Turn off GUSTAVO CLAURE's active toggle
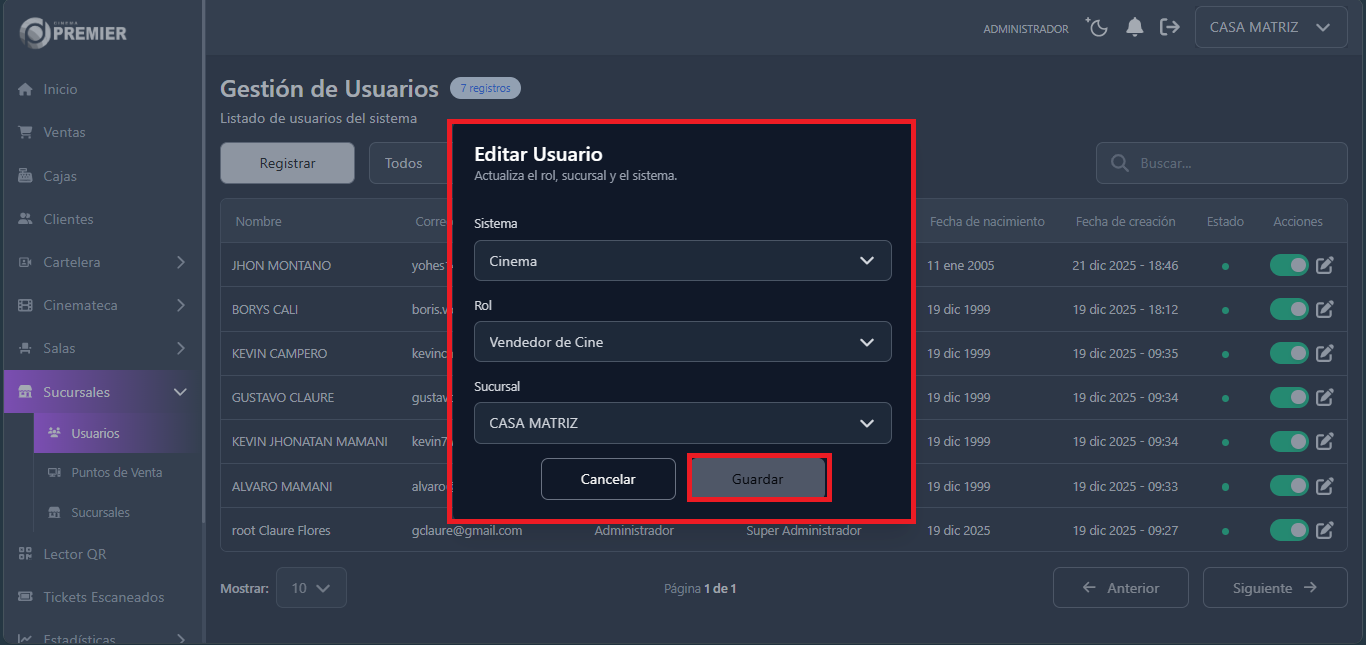The height and width of the screenshot is (645, 1366). pos(1288,397)
